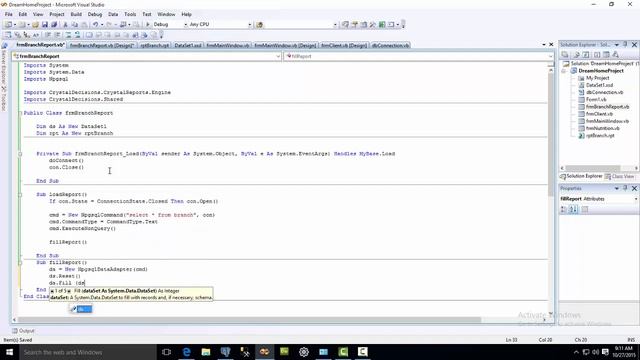Click the Save toolbar icon
The height and width of the screenshot is (360, 640).
click(45, 24)
